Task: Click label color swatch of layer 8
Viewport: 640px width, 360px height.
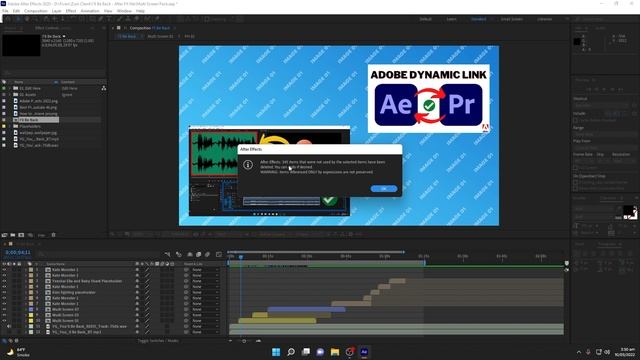Action: point(31,309)
